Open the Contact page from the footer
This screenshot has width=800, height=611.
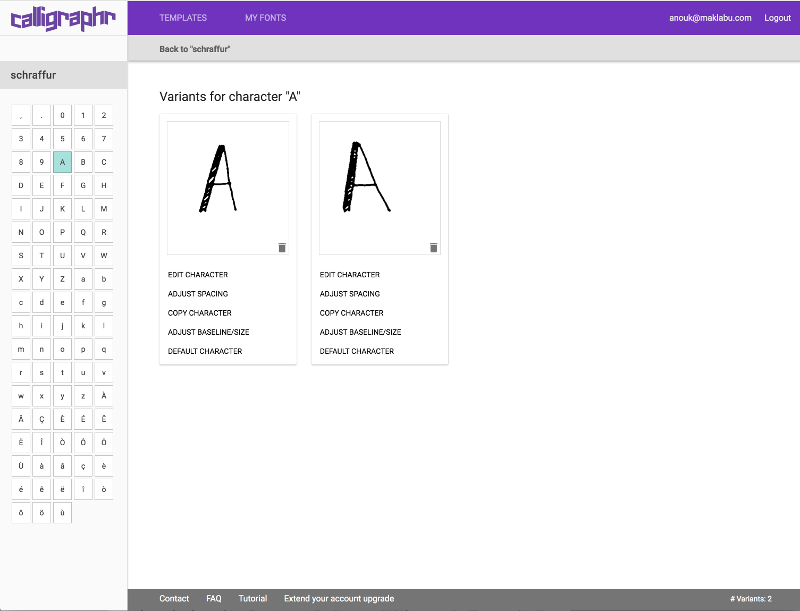[x=174, y=598]
